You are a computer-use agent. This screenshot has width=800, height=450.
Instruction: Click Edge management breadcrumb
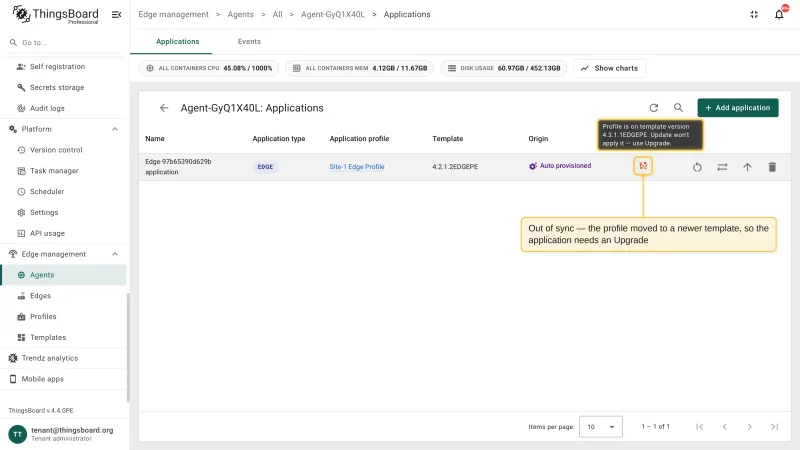(x=173, y=14)
